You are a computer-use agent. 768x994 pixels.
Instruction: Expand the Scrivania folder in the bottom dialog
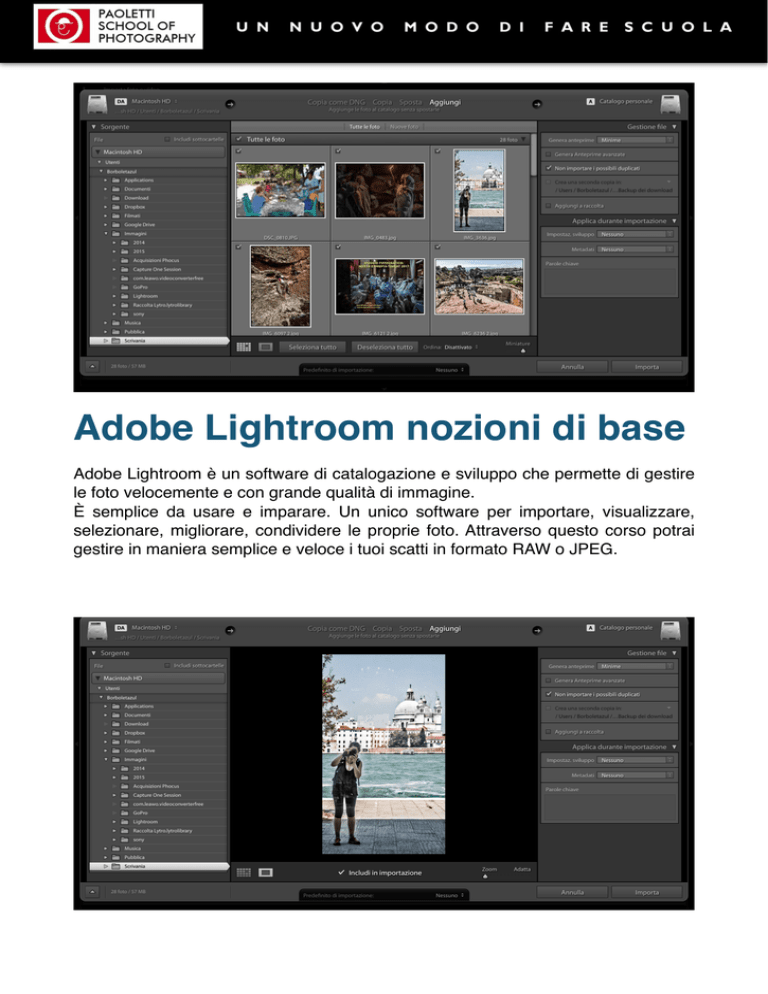point(107,866)
